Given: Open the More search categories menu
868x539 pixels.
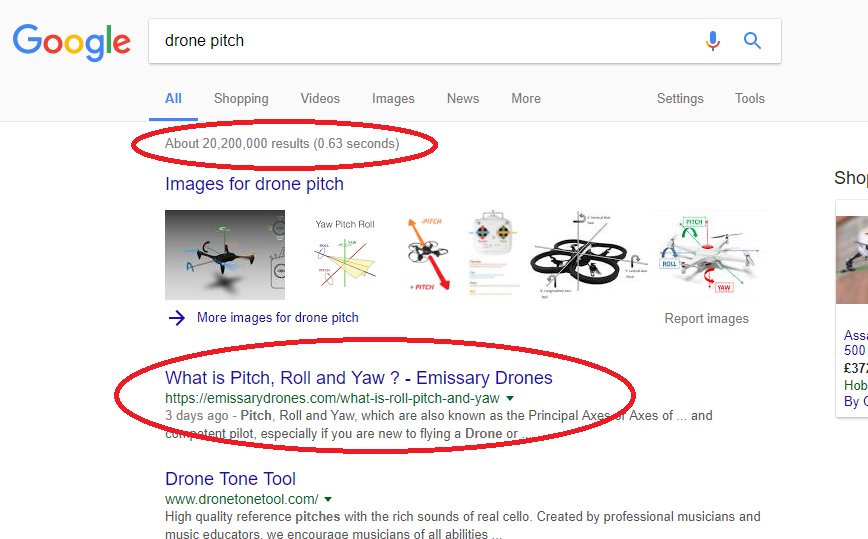Looking at the screenshot, I should 526,99.
